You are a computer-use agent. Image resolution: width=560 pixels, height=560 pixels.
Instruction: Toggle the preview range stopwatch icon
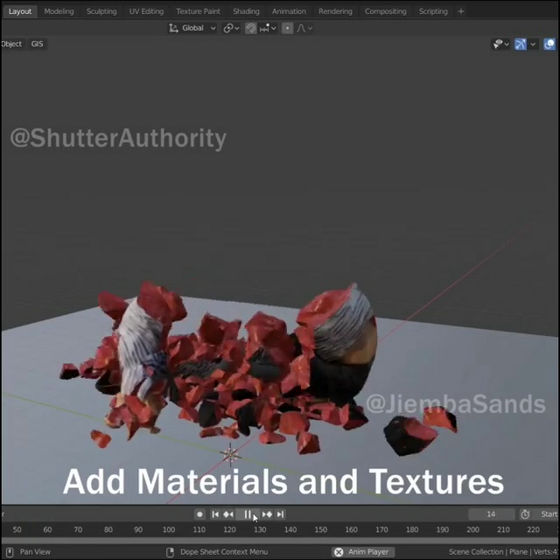[525, 514]
